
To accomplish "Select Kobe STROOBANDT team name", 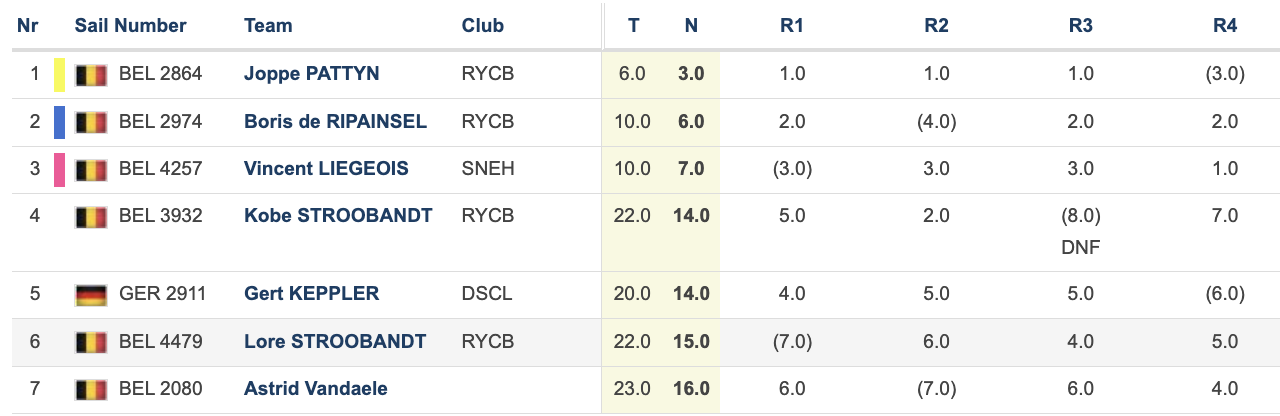I will pos(338,216).
